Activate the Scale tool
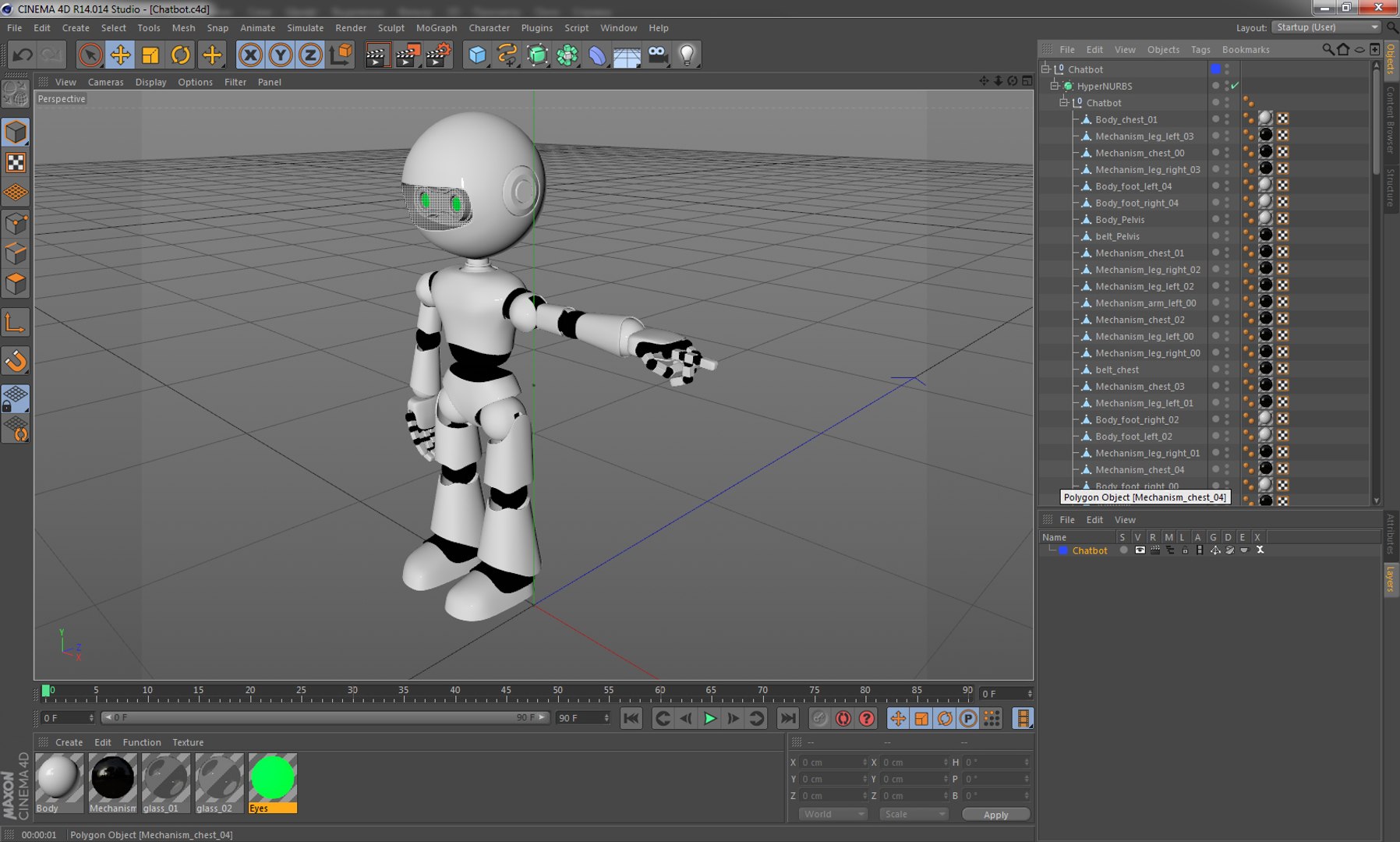1400x842 pixels. click(x=150, y=55)
